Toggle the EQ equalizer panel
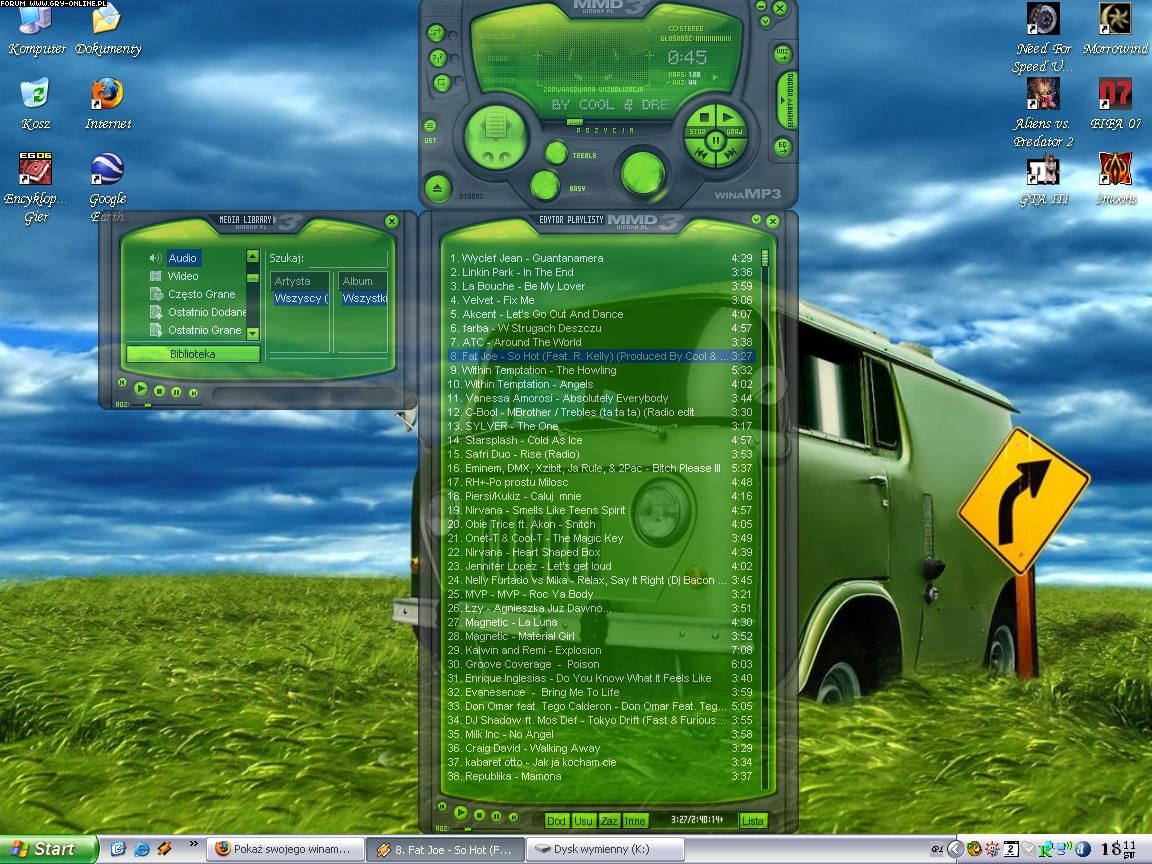This screenshot has width=1152, height=864. pyautogui.click(x=782, y=146)
